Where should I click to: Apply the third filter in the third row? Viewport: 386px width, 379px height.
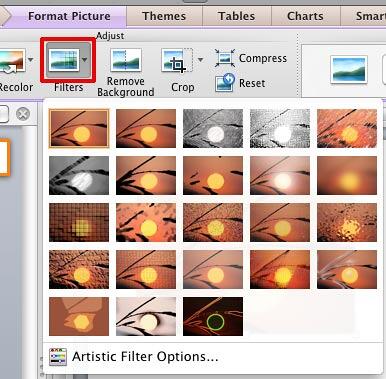pos(213,222)
